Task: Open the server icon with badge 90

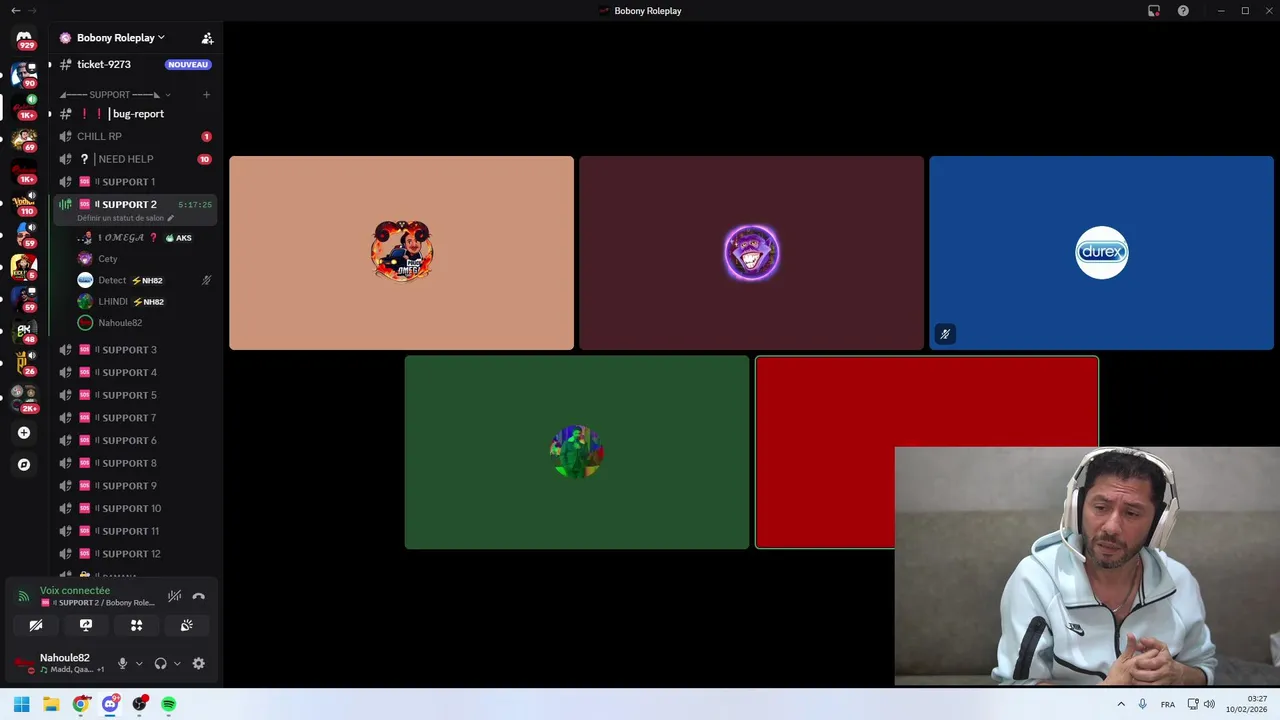Action: coord(24,75)
